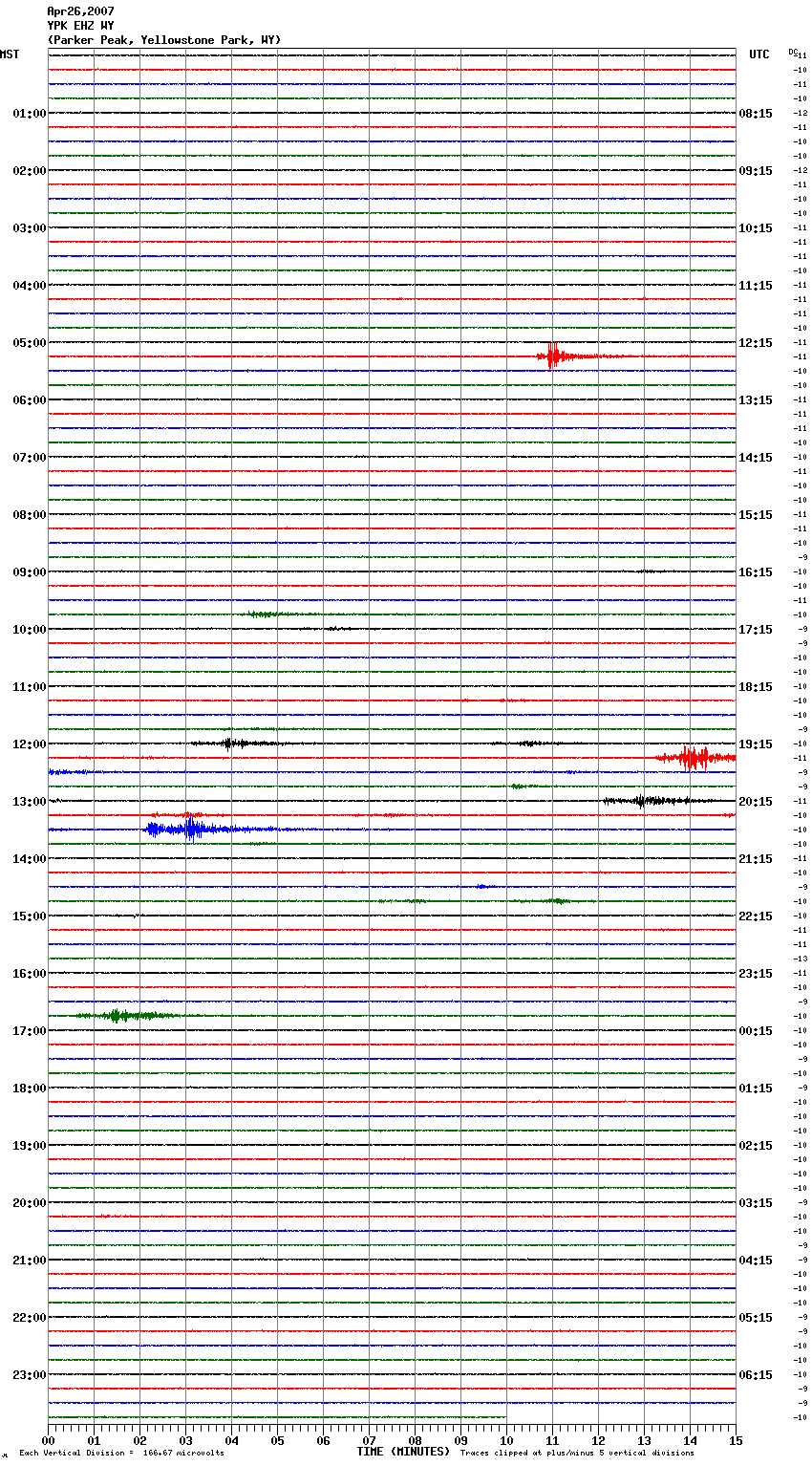Image resolution: width=812 pixels, height=1466 pixels.
Task: Click the 05 minute tick label
Action: [277, 1440]
